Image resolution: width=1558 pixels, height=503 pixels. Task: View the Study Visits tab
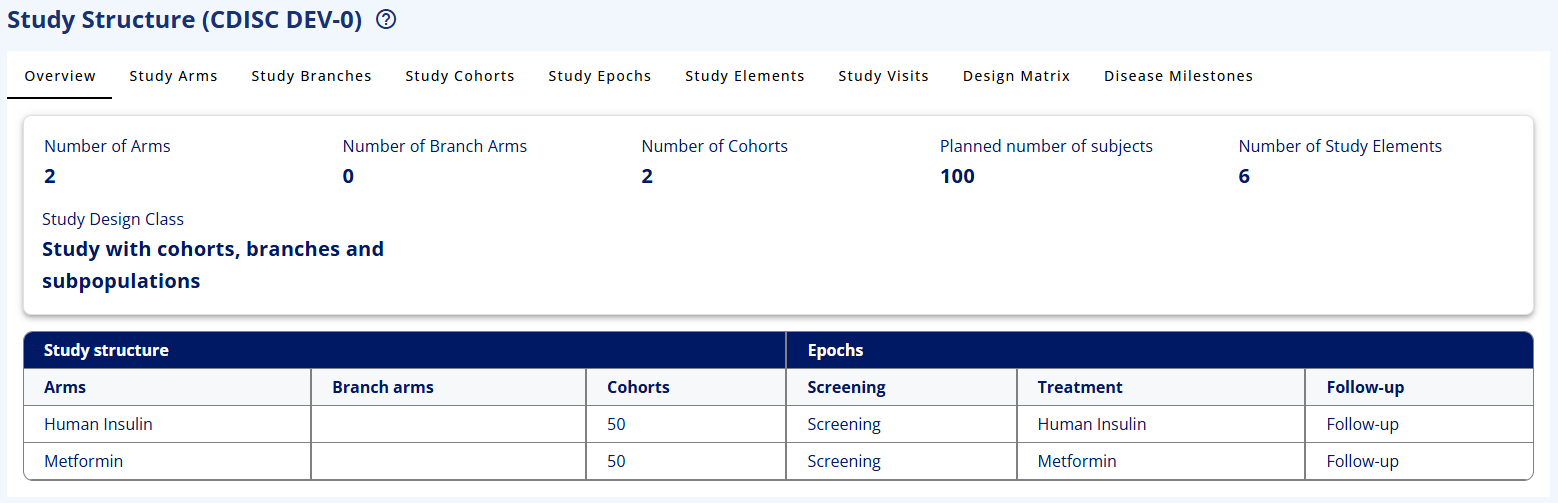[883, 76]
